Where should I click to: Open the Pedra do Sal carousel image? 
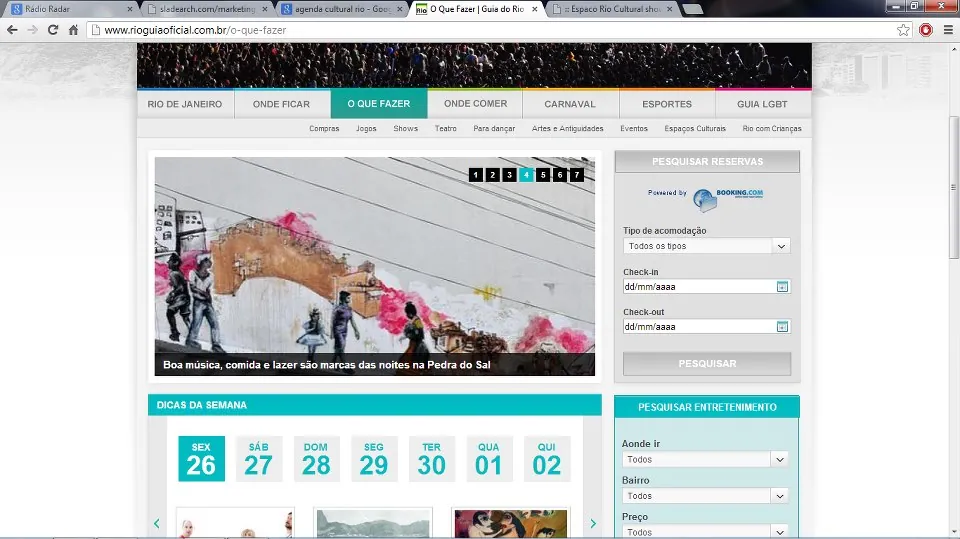(x=375, y=266)
